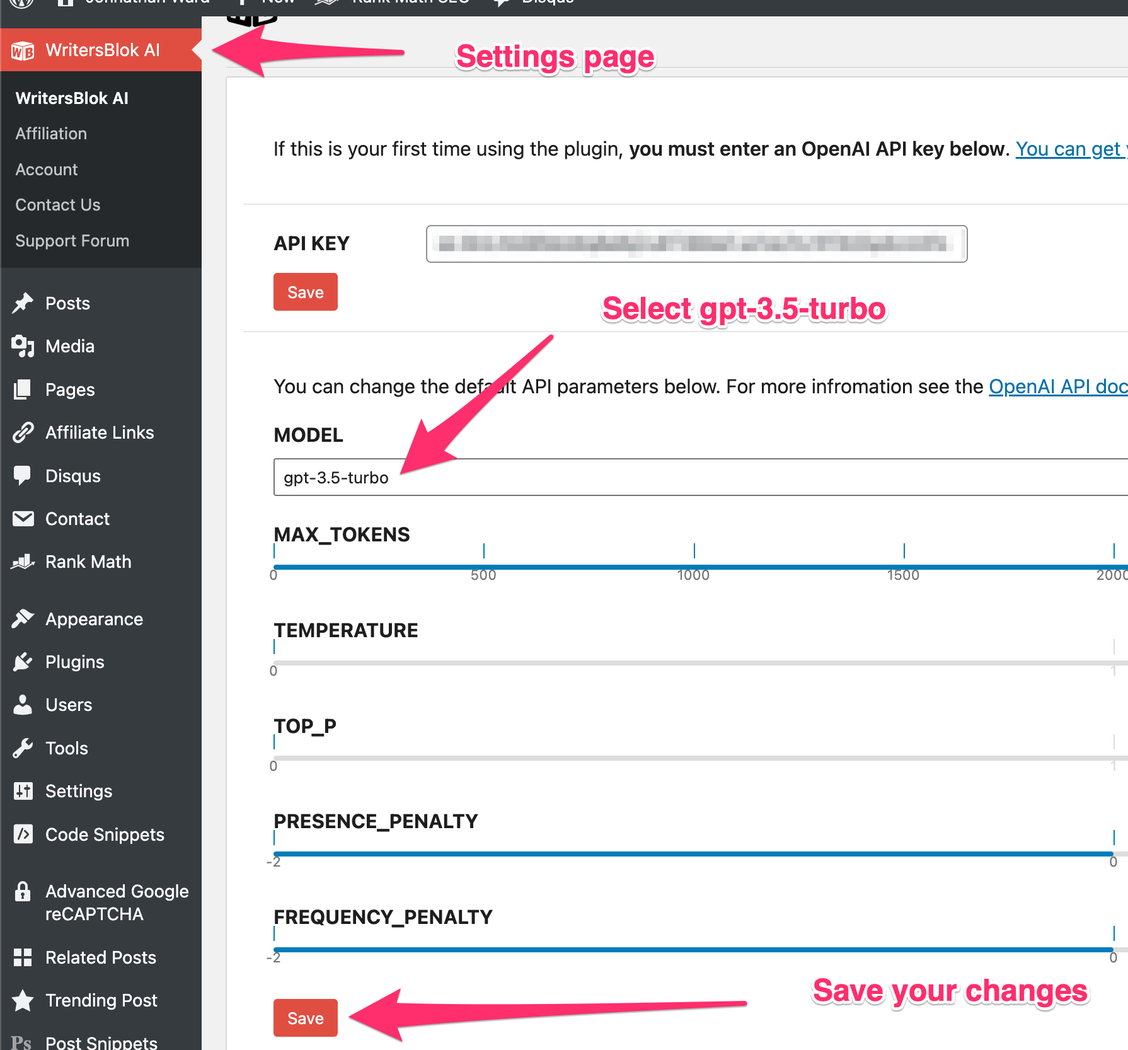The height and width of the screenshot is (1050, 1128).
Task: Click the Disqus speech bubble icon
Action: coord(24,475)
